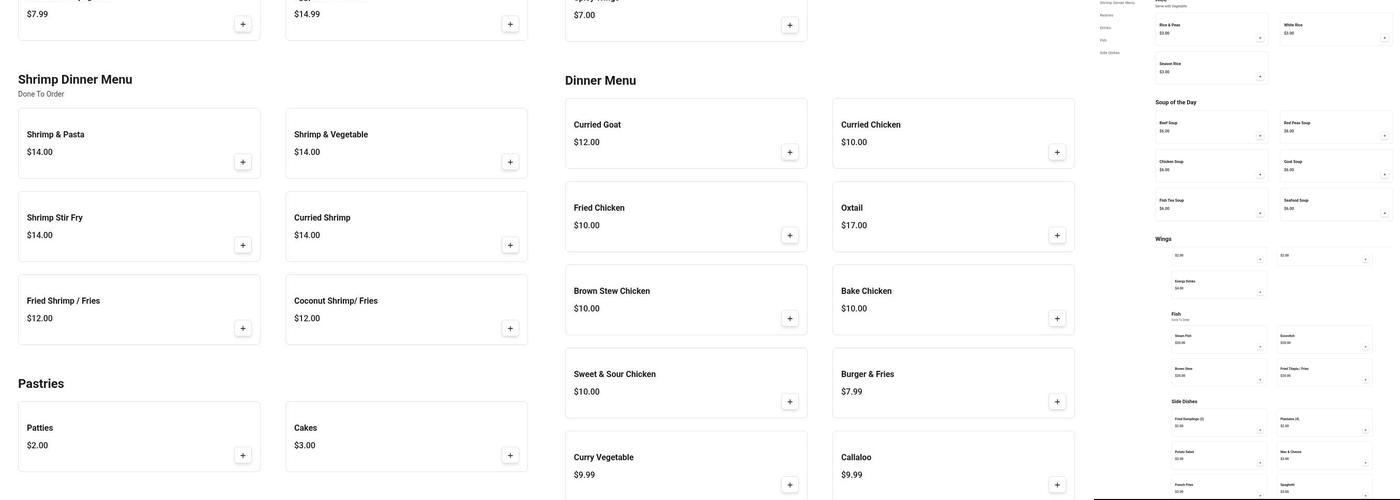
Task: Add Brown Stew Chicken to cart
Action: (790, 319)
